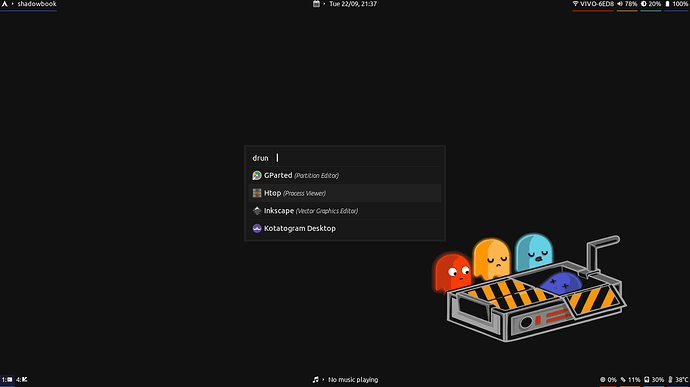Click the music note icon
690x387 pixels.
click(x=316, y=379)
